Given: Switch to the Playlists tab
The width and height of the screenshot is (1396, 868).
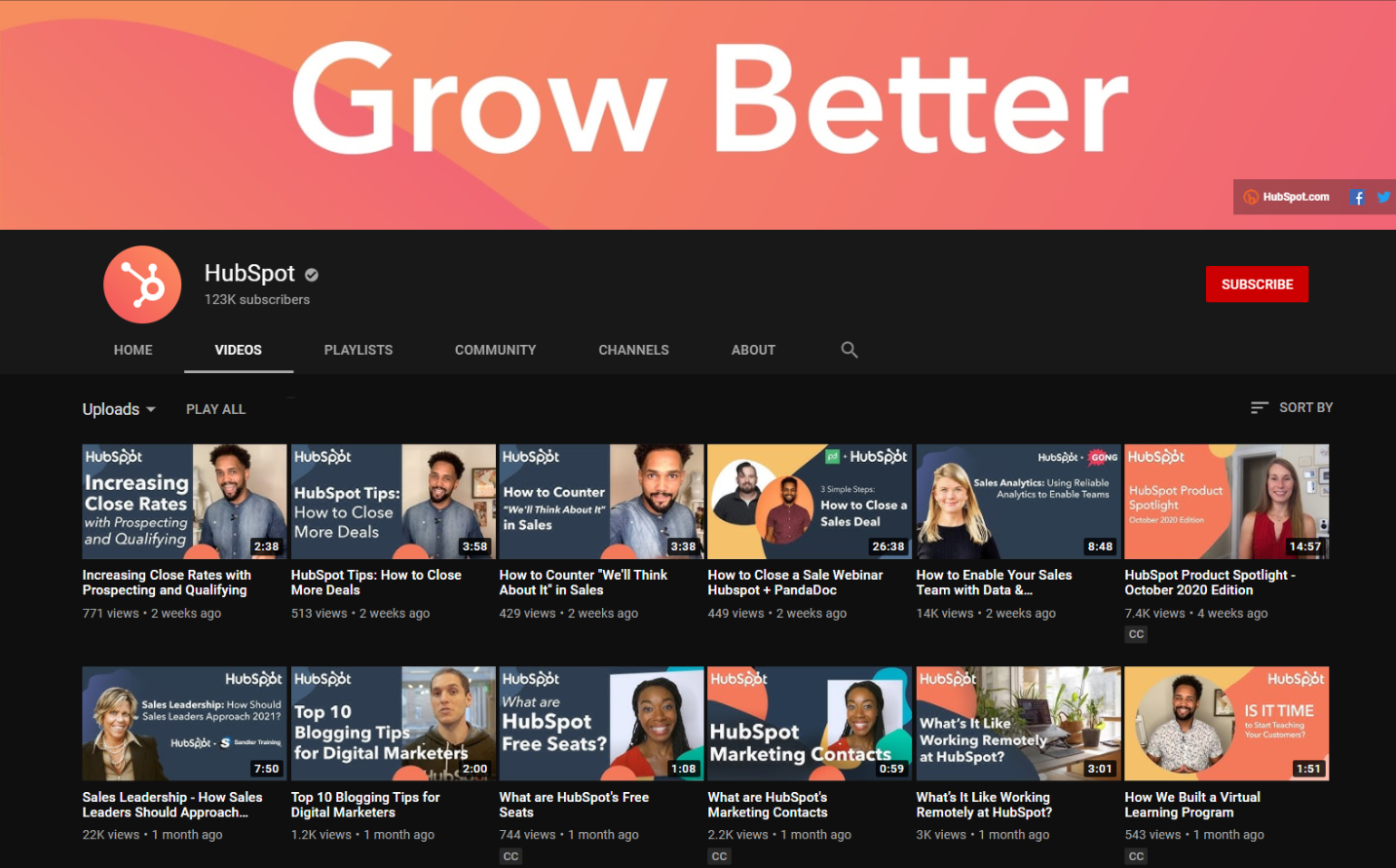Looking at the screenshot, I should pos(358,350).
